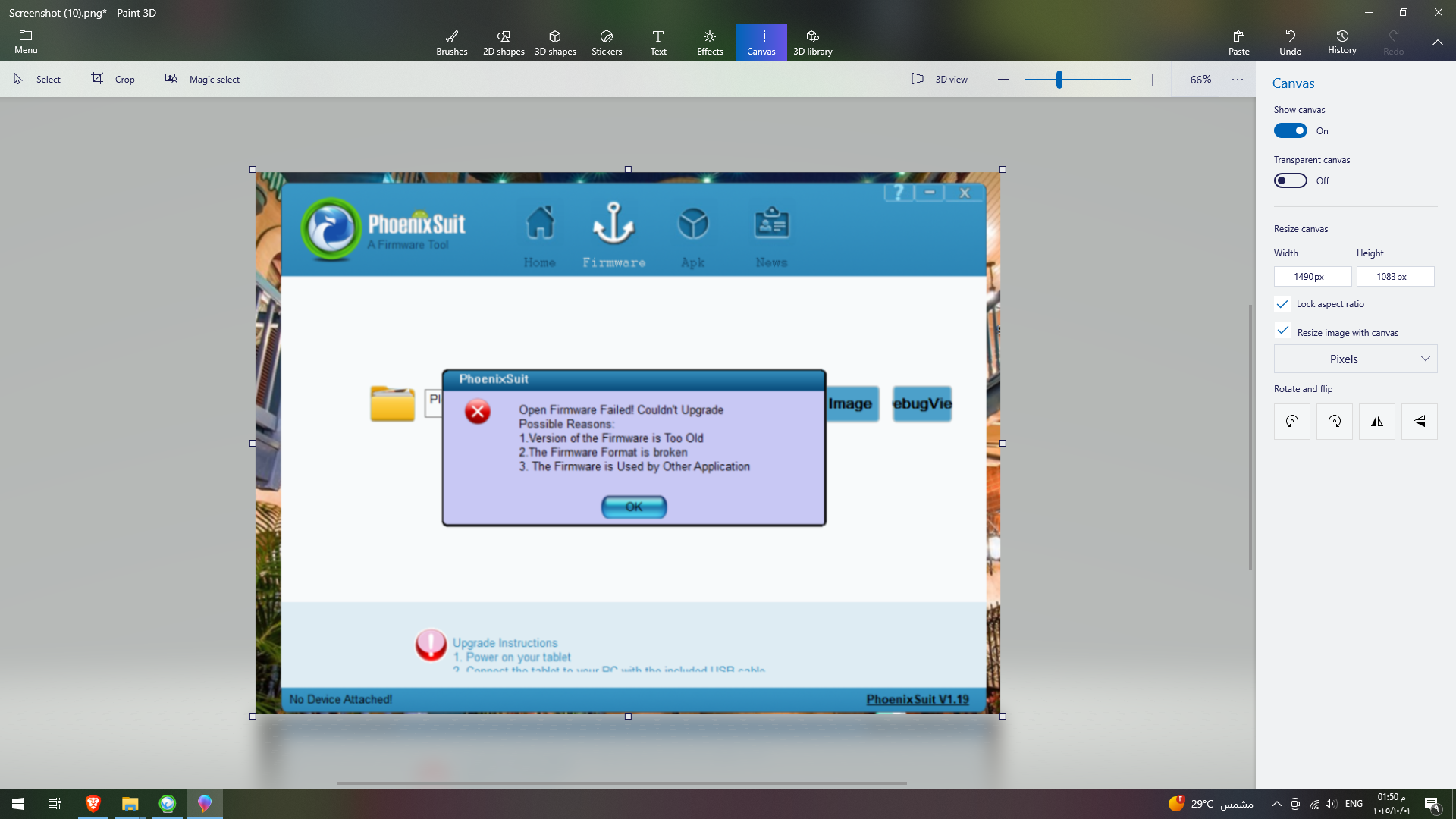Click the Undo button
Image resolution: width=1456 pixels, height=819 pixels.
pyautogui.click(x=1290, y=42)
